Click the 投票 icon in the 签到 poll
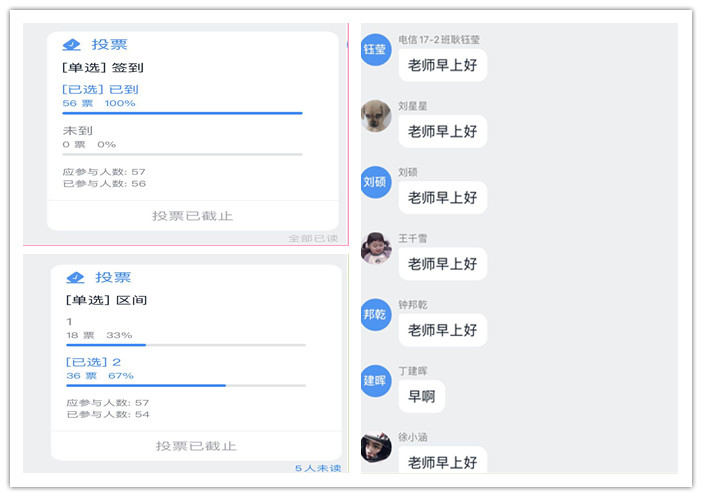The height and width of the screenshot is (497, 702). coord(71,44)
